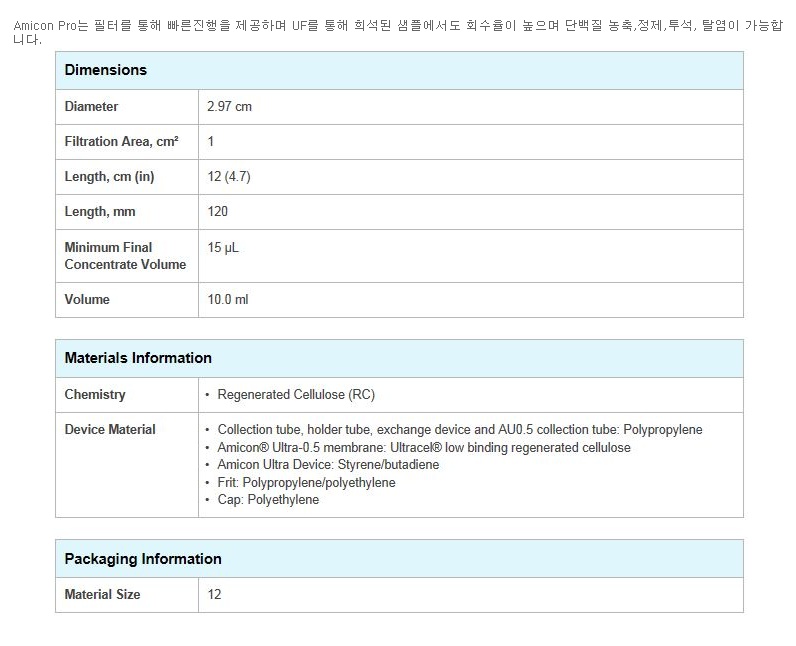Click the Cap: Polyethylene line

[x=268, y=500]
